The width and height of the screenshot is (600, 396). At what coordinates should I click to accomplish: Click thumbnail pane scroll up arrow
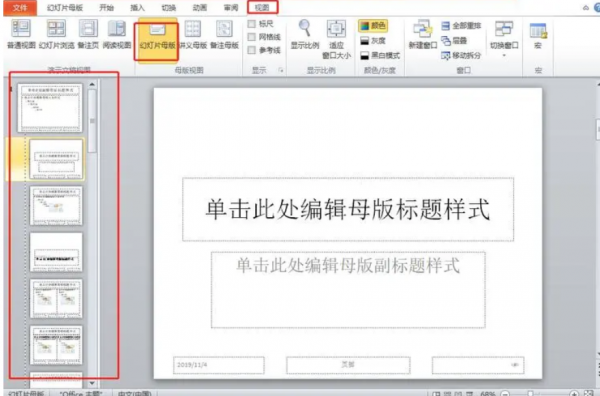click(92, 84)
